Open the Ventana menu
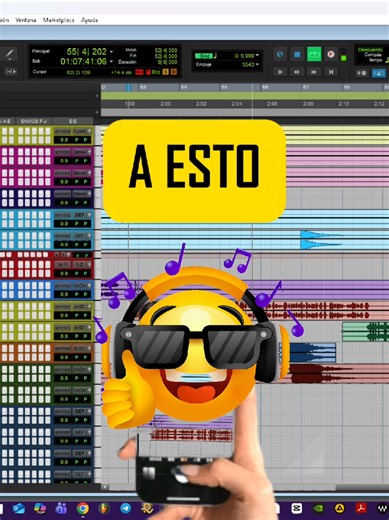This screenshot has height=520, width=389. coord(26,20)
